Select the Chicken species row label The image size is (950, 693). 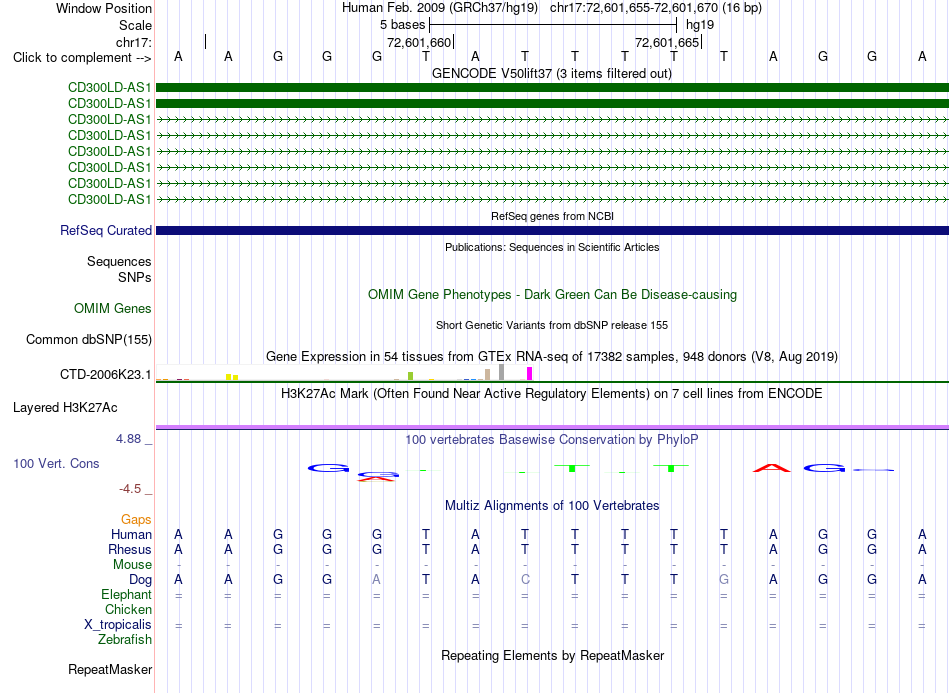point(128,610)
